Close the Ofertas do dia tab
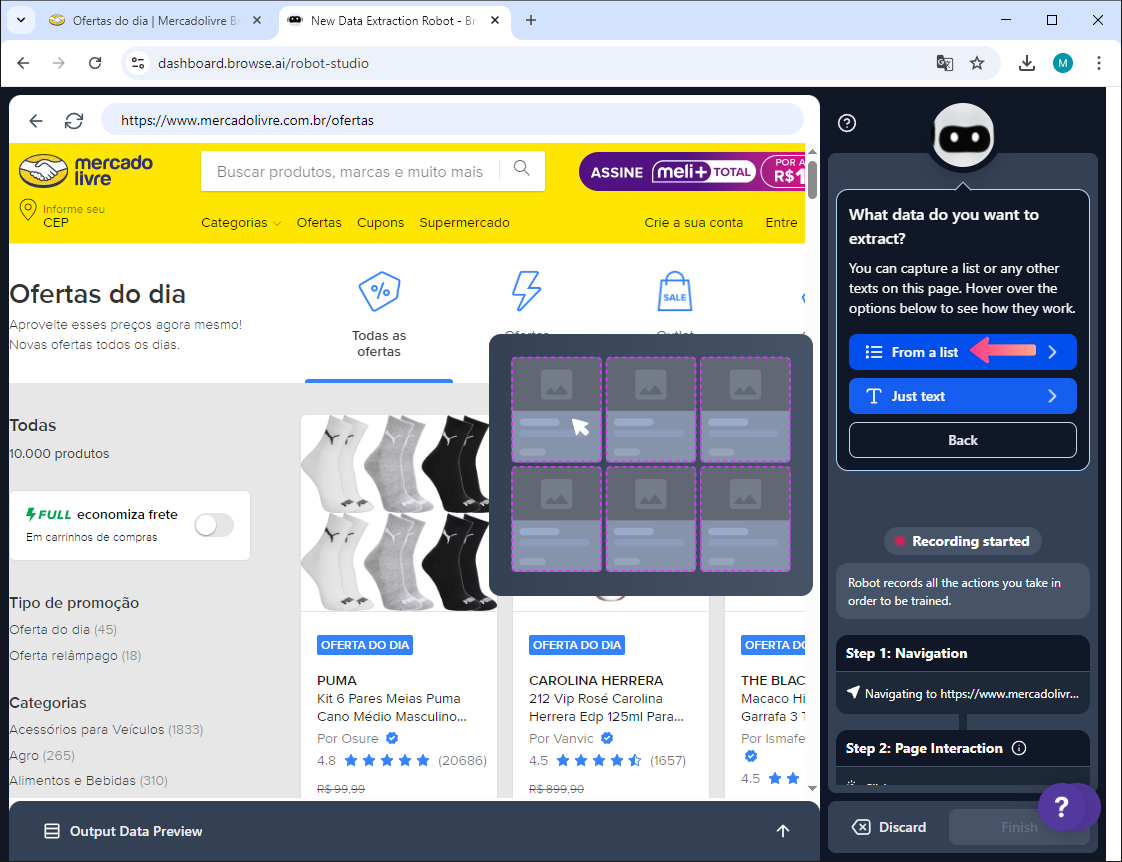The width and height of the screenshot is (1122, 862). tap(257, 21)
